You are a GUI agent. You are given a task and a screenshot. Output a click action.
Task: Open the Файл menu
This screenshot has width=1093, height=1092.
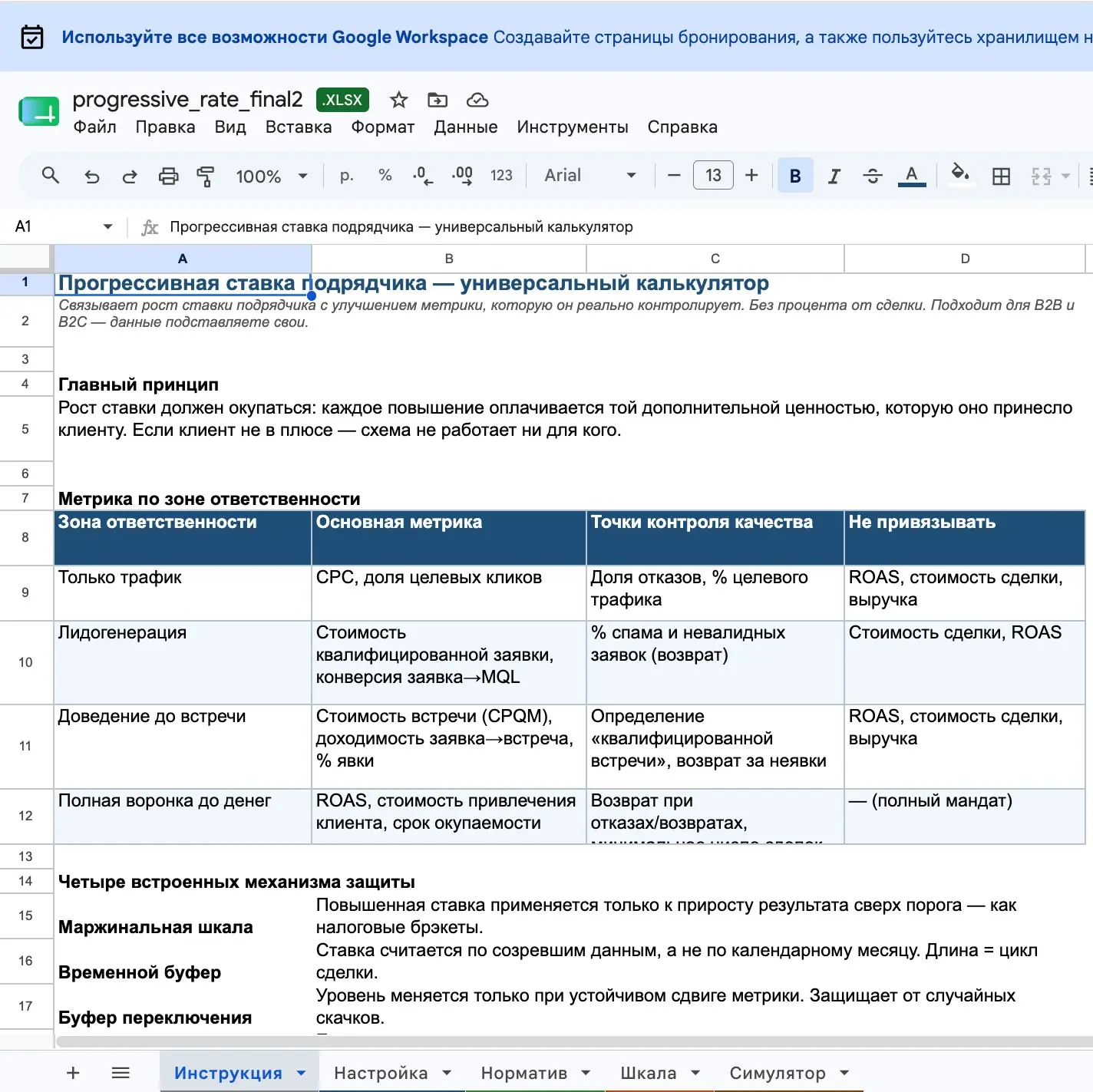click(94, 127)
